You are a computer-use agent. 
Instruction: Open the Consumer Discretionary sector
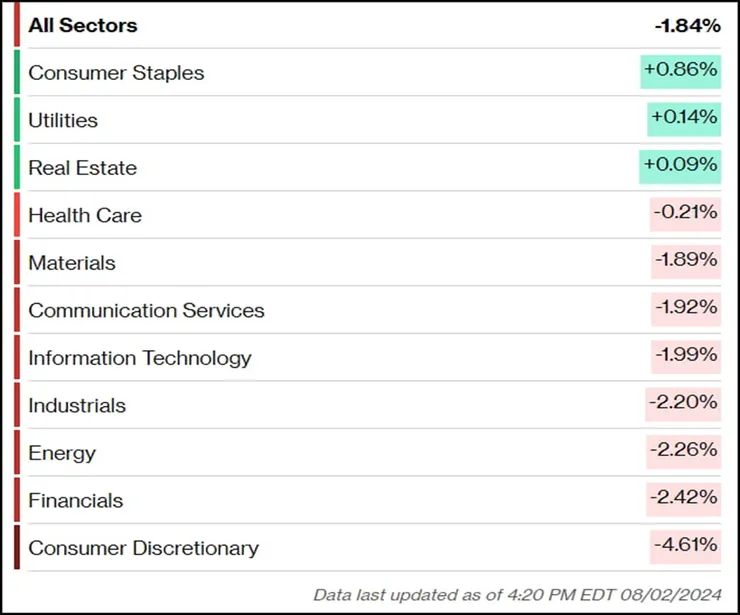point(143,548)
